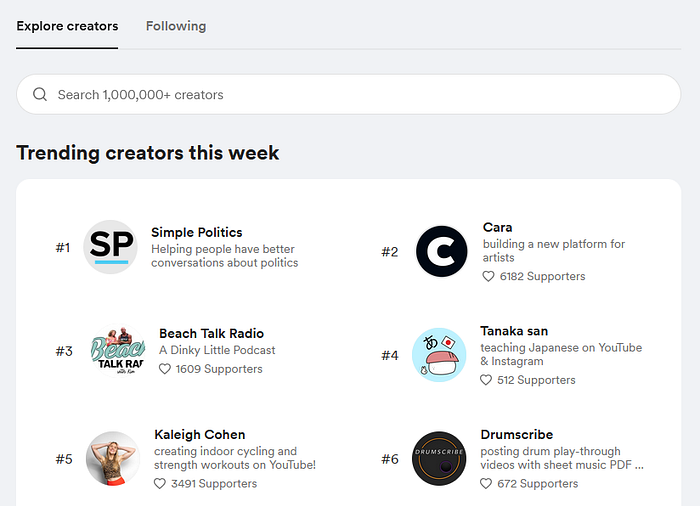Click heart icon beside 1609 Supporters
700x506 pixels.
(x=165, y=369)
